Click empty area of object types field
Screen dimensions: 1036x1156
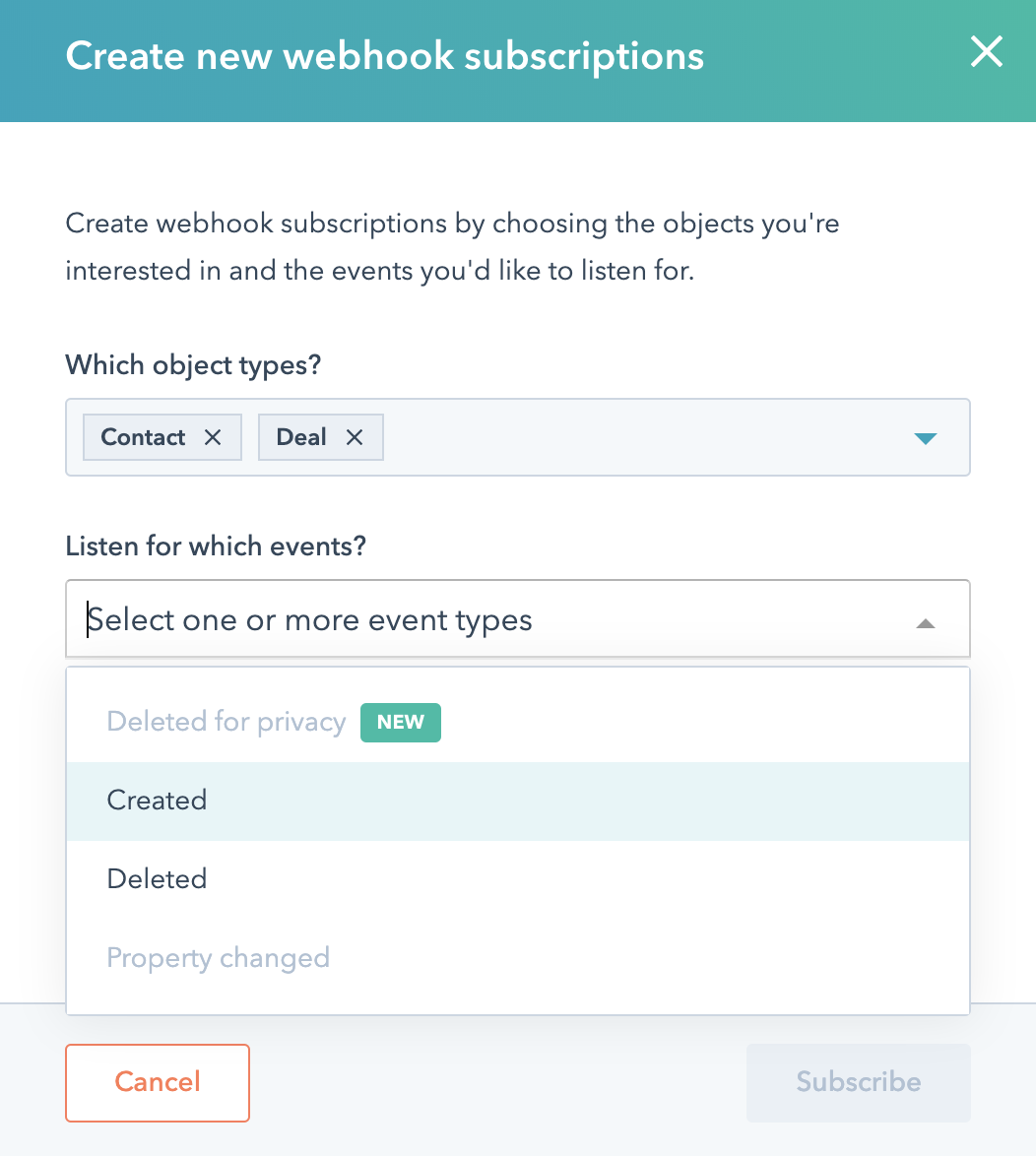640,438
